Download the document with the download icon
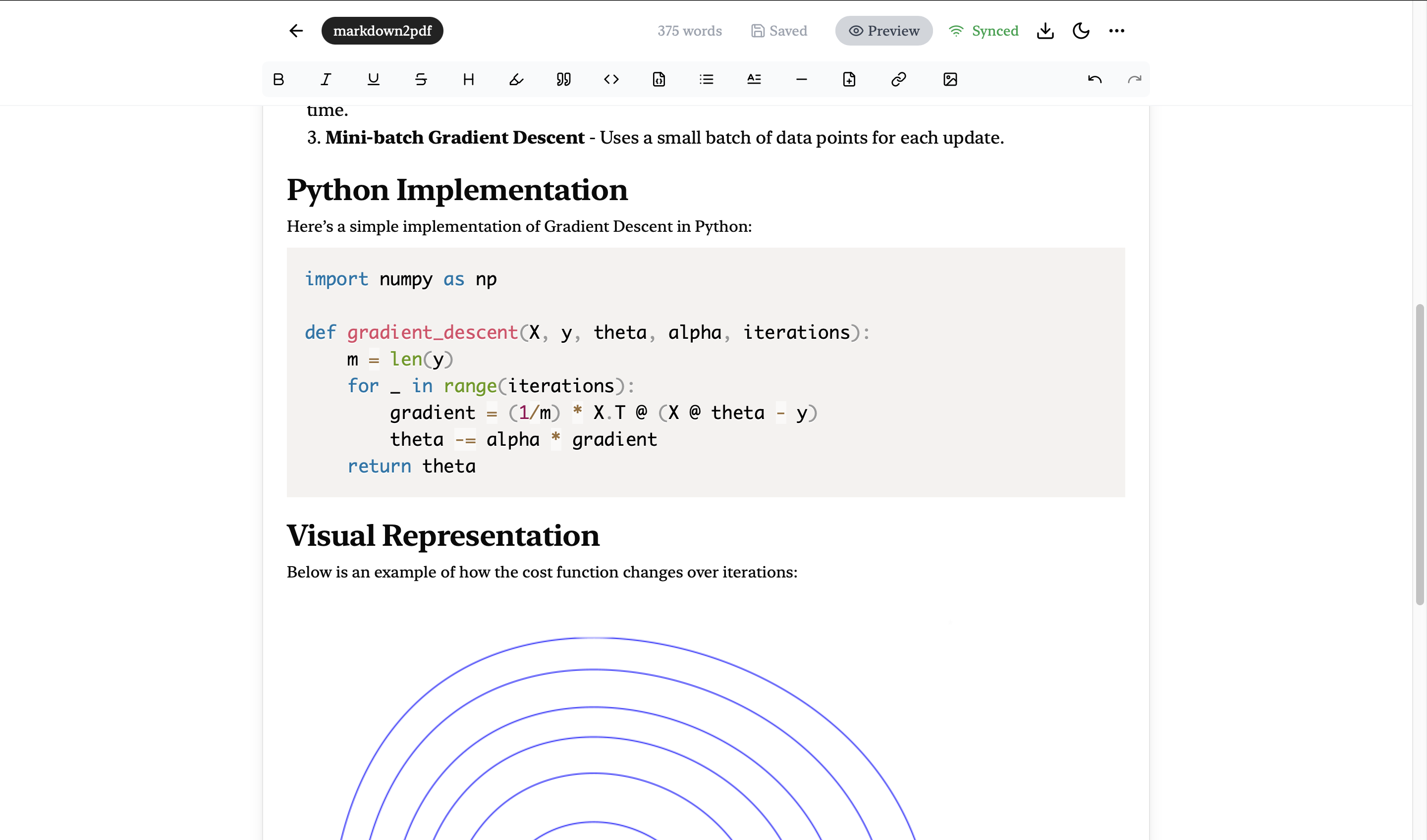 pyautogui.click(x=1045, y=31)
